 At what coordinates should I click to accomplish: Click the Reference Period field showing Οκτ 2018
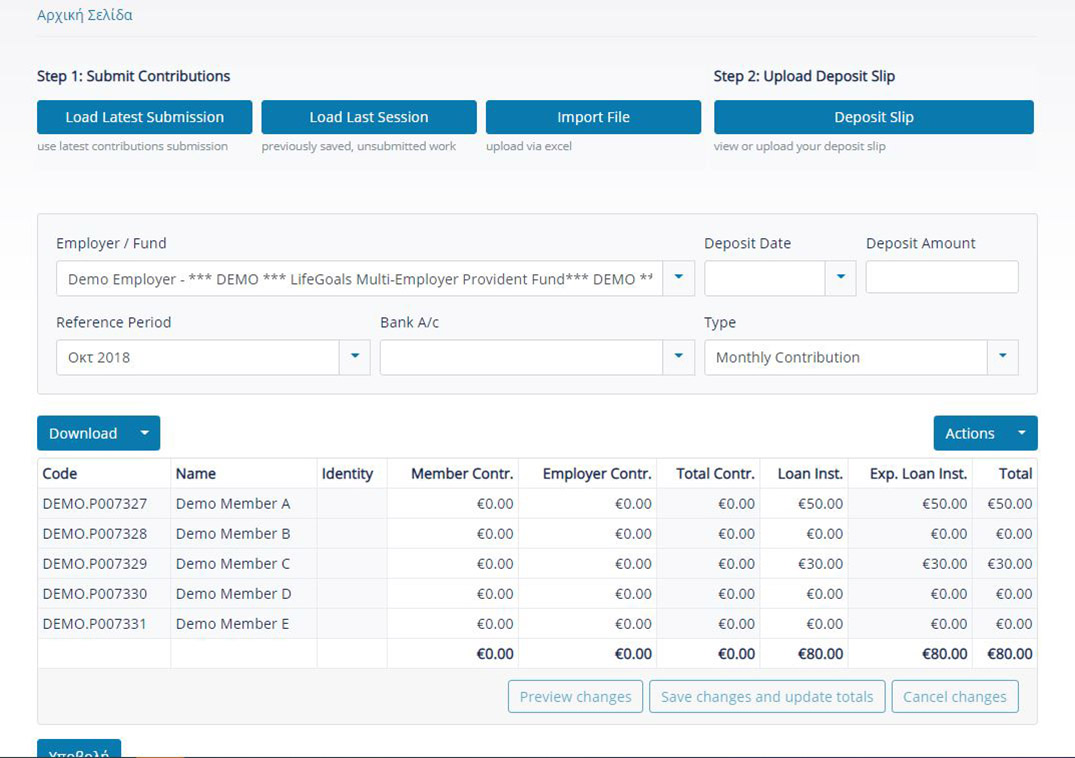click(197, 357)
